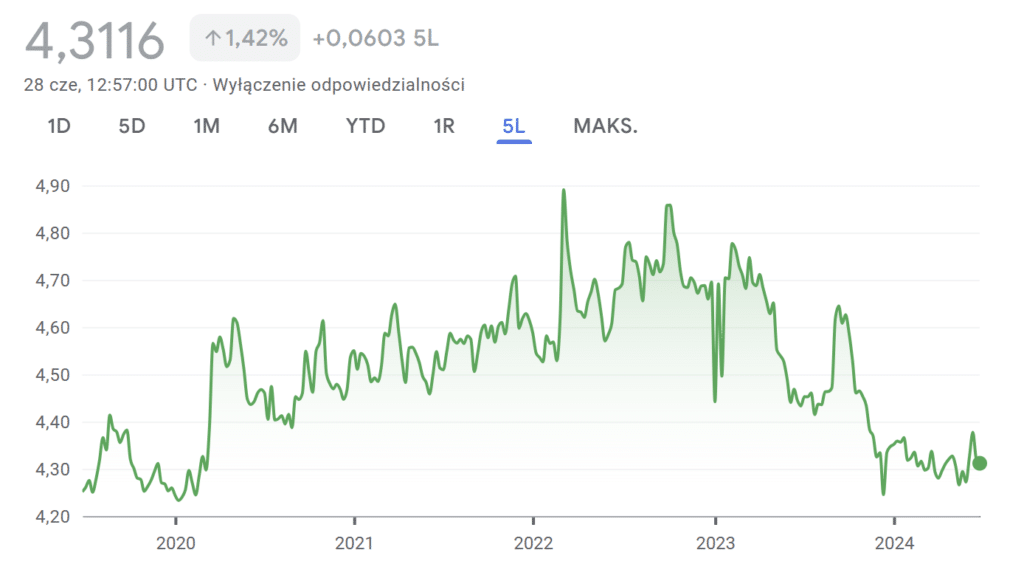This screenshot has height=564, width=1024.
Task: Open the Wyłączenie odpowiedzialności disclaimer link
Action: (x=337, y=85)
